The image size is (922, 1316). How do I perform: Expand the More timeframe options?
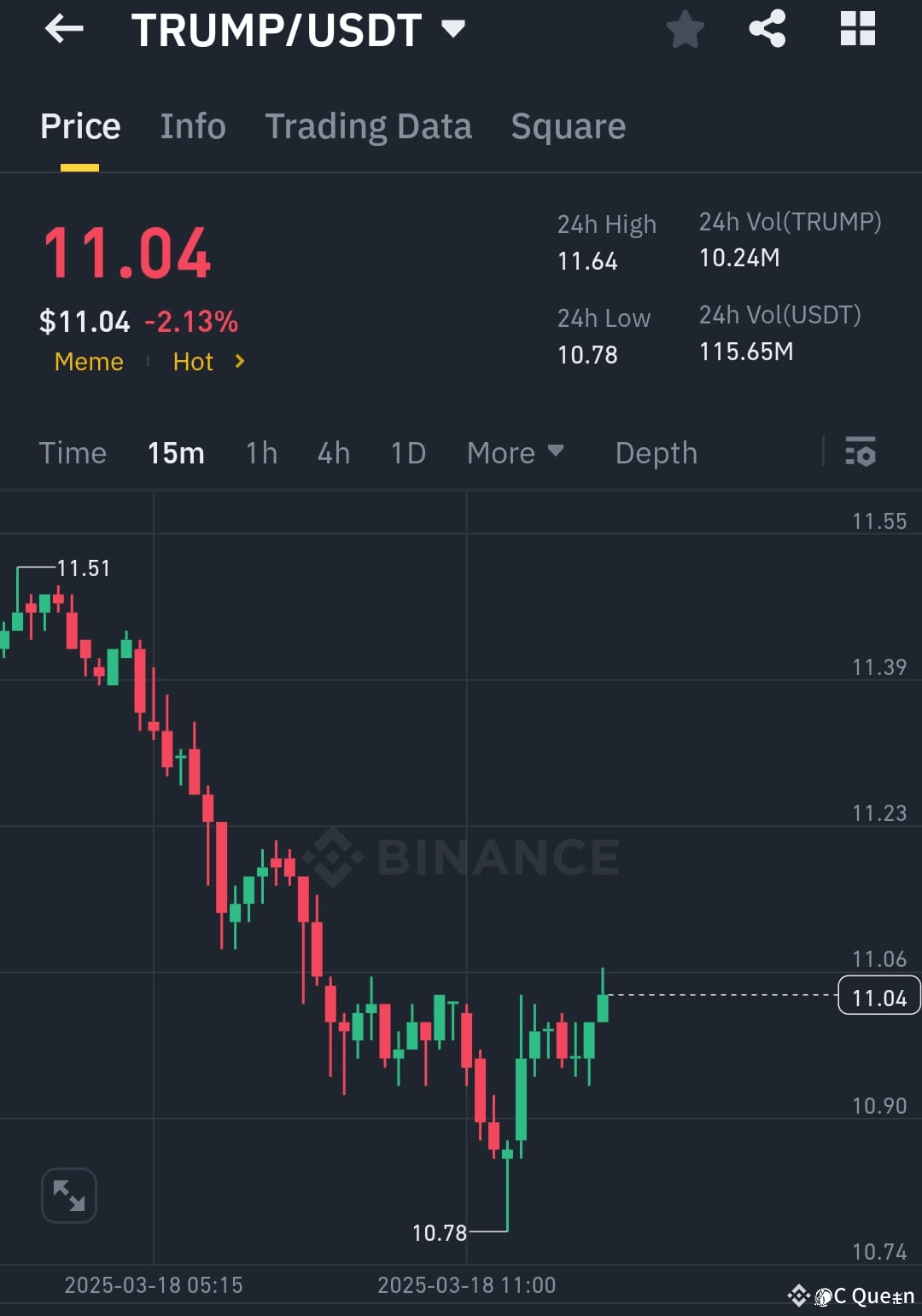[x=515, y=453]
